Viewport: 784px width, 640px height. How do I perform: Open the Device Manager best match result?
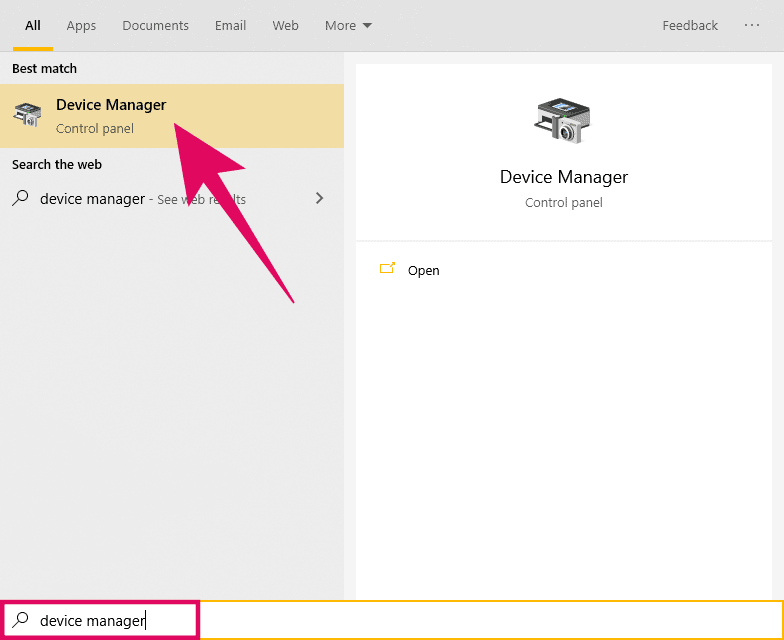pyautogui.click(x=172, y=116)
